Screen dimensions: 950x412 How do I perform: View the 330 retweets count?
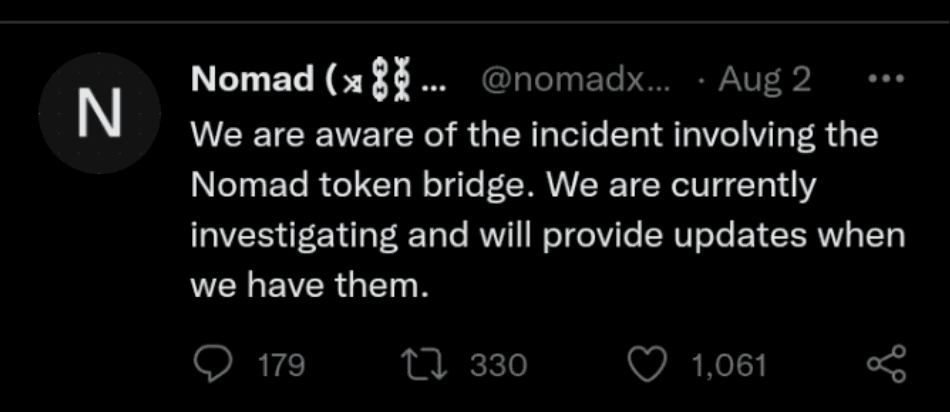(499, 366)
